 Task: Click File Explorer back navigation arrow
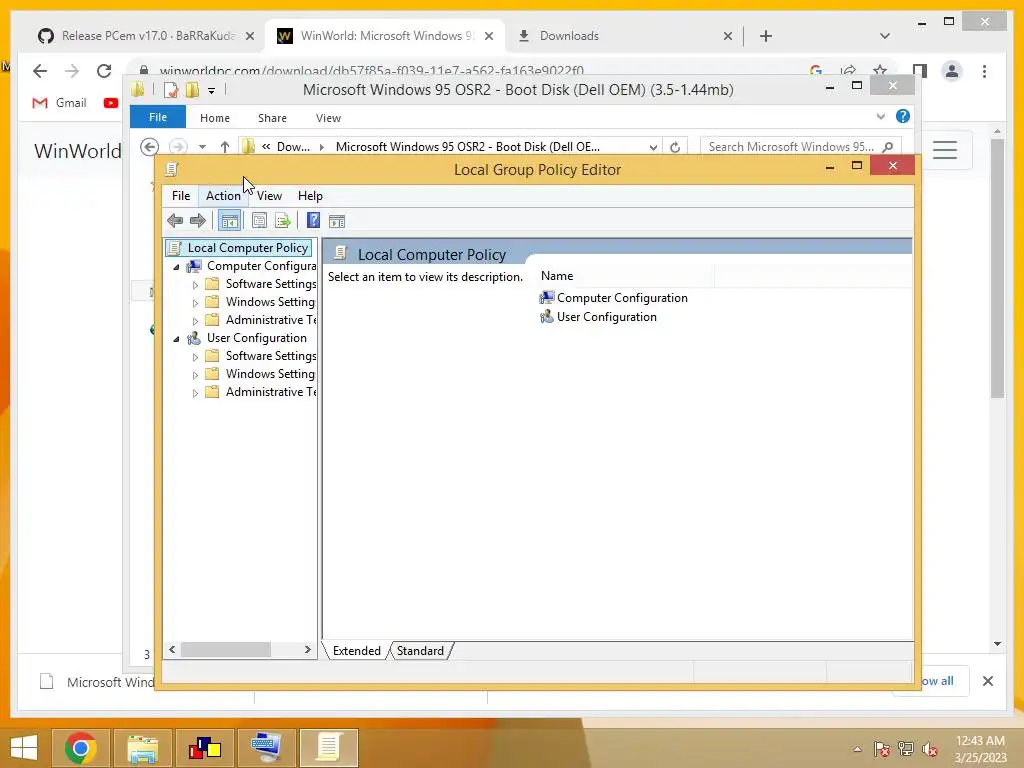click(x=150, y=147)
